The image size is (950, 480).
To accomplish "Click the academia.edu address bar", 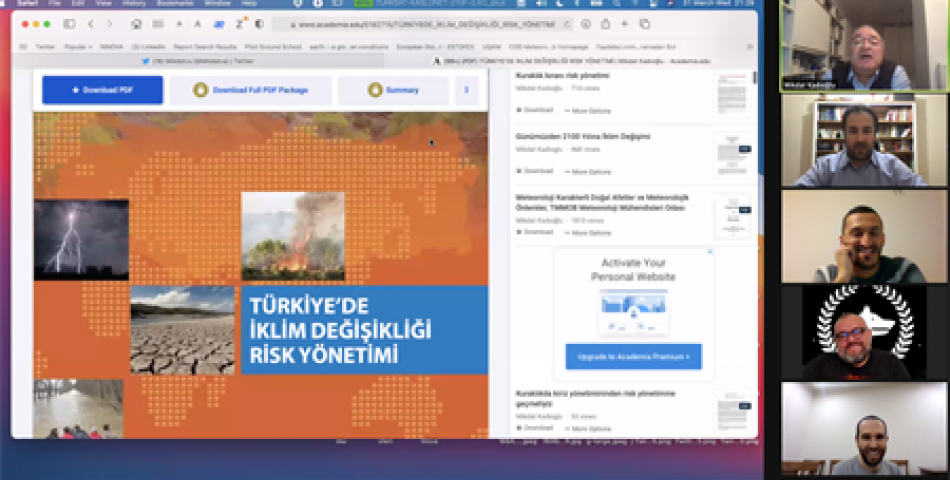I will pyautogui.click(x=420, y=24).
